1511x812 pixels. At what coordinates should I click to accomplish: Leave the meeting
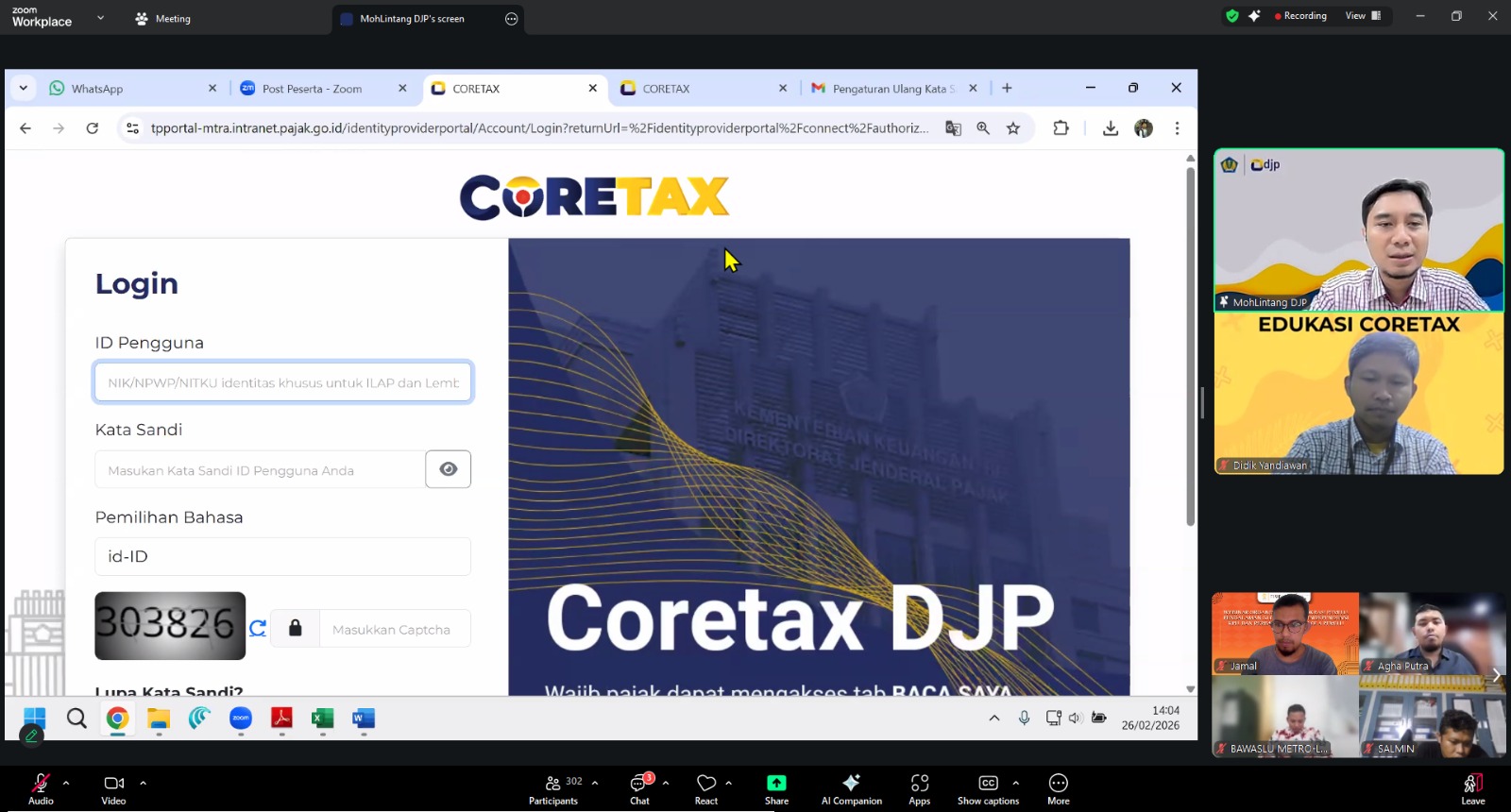pos(1472,787)
